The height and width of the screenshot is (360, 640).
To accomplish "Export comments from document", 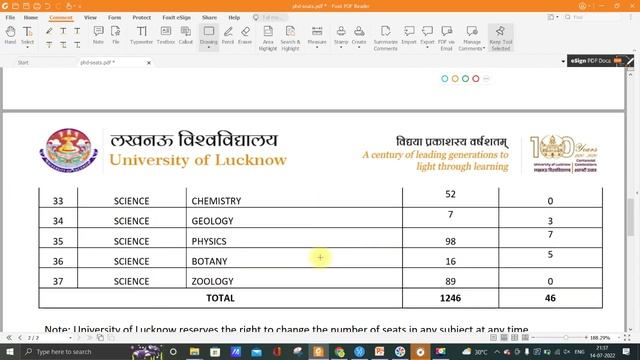I will (427, 35).
